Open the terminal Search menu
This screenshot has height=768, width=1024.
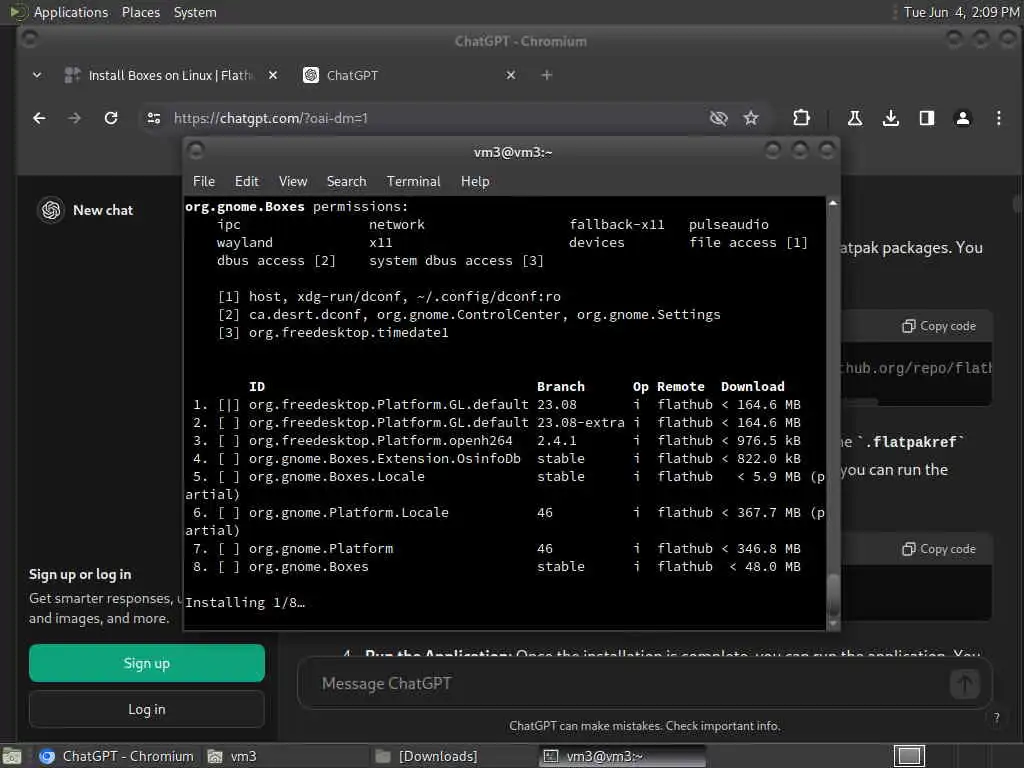(x=346, y=182)
